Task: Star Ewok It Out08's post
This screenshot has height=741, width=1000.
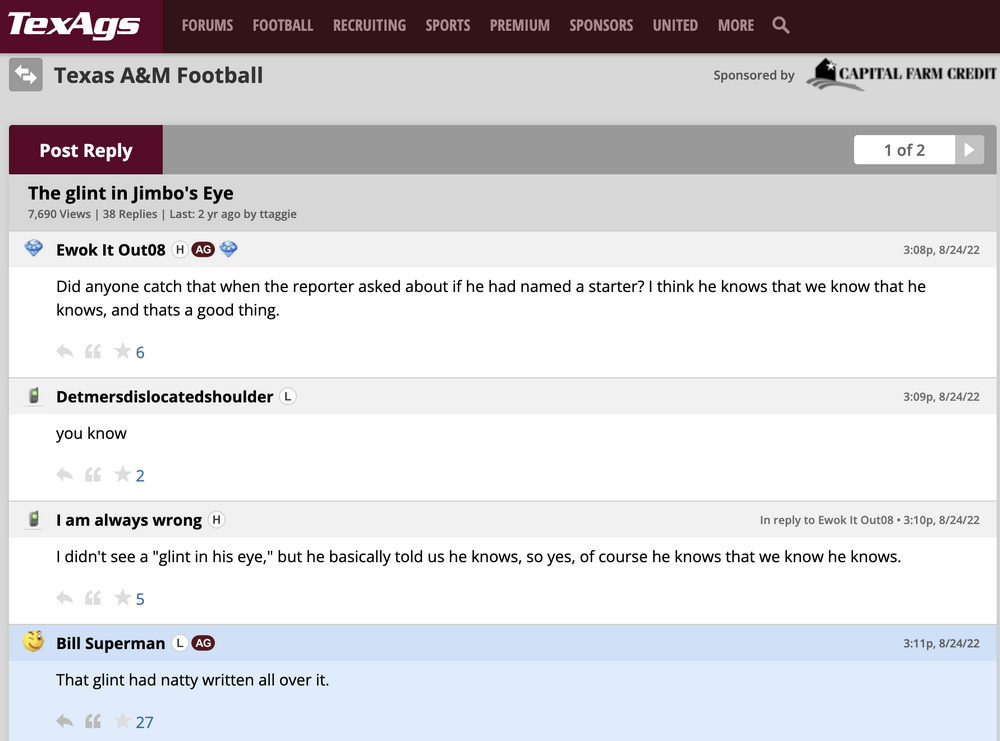Action: pos(122,351)
